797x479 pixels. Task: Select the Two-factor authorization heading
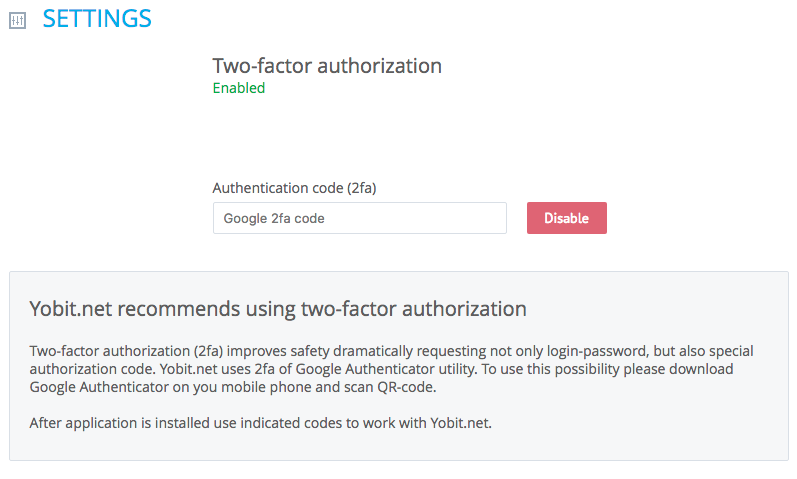click(327, 66)
